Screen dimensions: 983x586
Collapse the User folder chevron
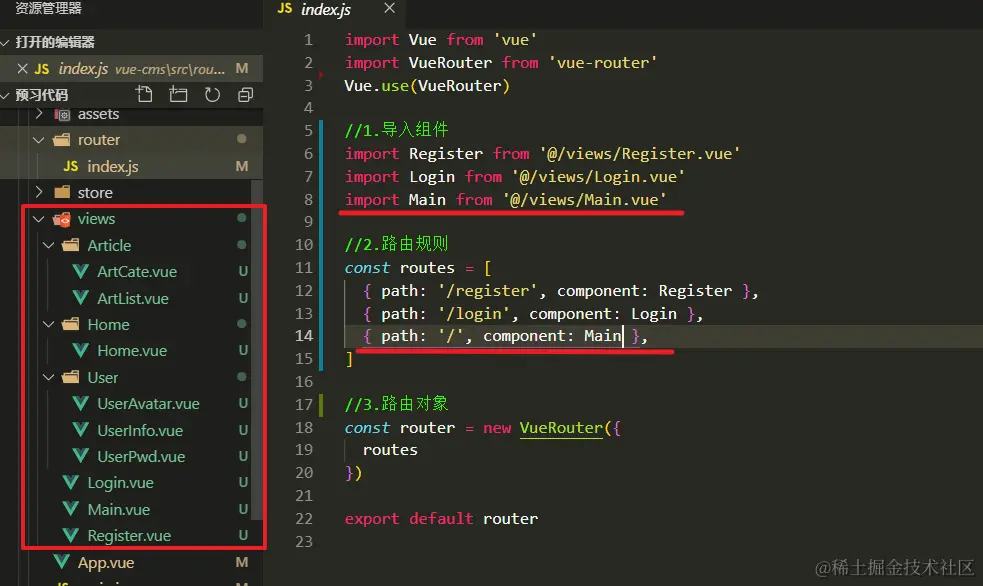(48, 377)
